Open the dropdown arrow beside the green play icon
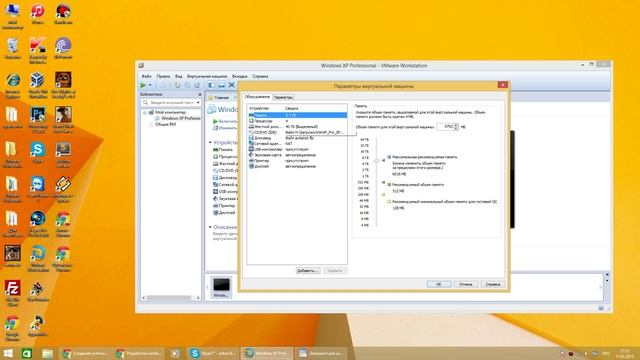This screenshot has width=640, height=360. tap(150, 85)
